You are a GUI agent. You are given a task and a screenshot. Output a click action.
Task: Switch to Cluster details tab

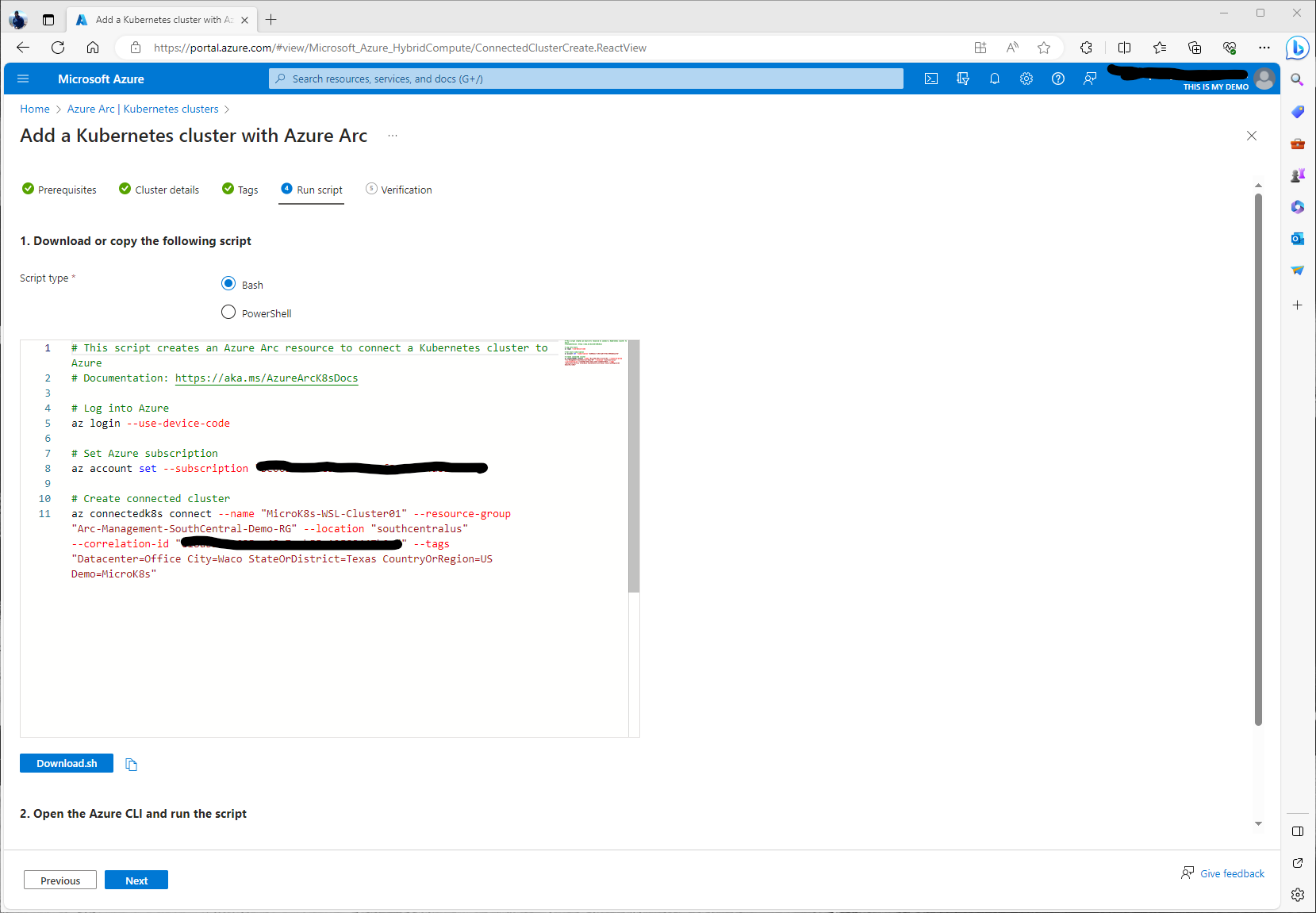[159, 190]
